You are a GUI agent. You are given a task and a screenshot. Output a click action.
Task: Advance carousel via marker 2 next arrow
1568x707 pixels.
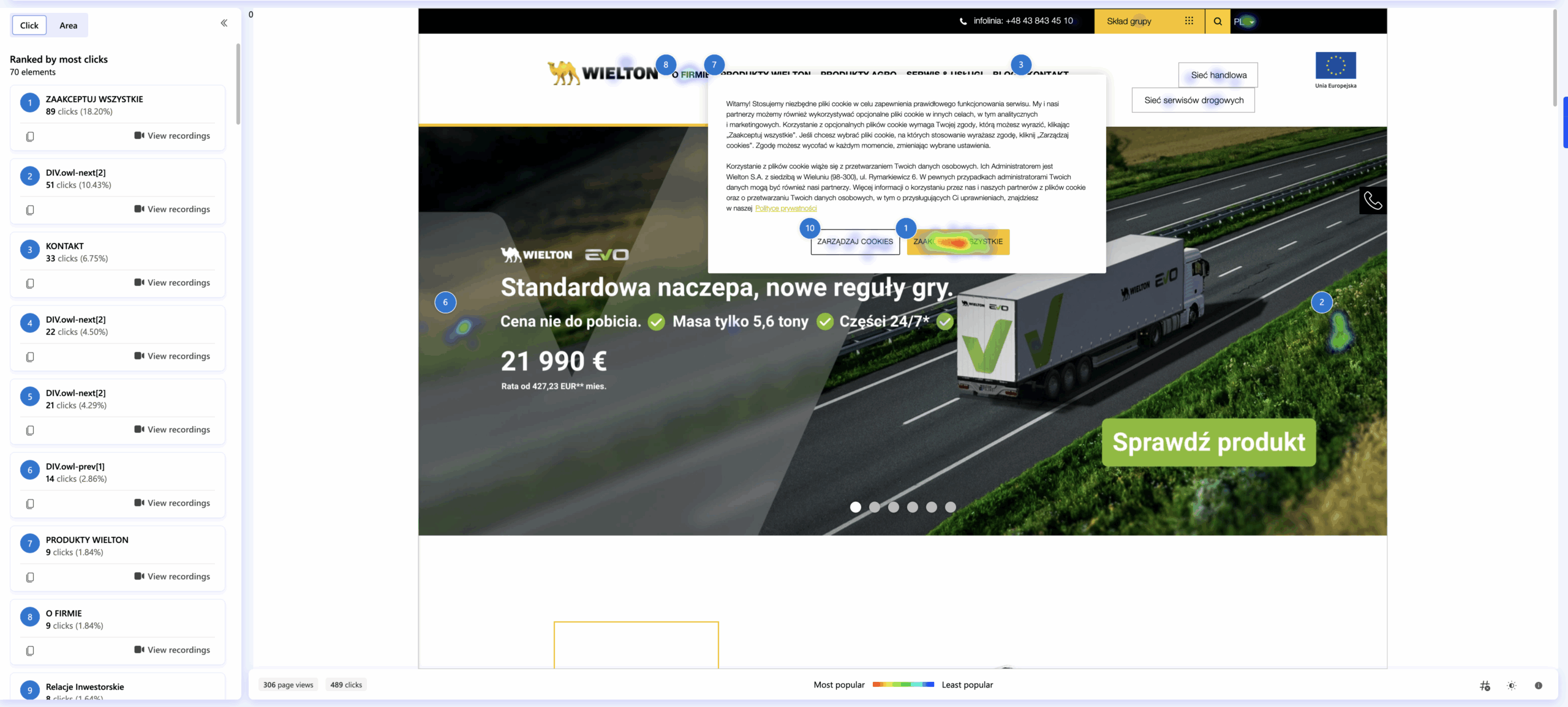click(x=1339, y=331)
